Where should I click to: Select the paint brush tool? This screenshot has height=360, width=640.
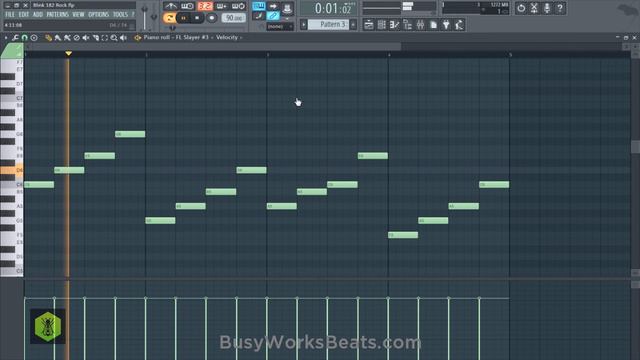[x=58, y=38]
